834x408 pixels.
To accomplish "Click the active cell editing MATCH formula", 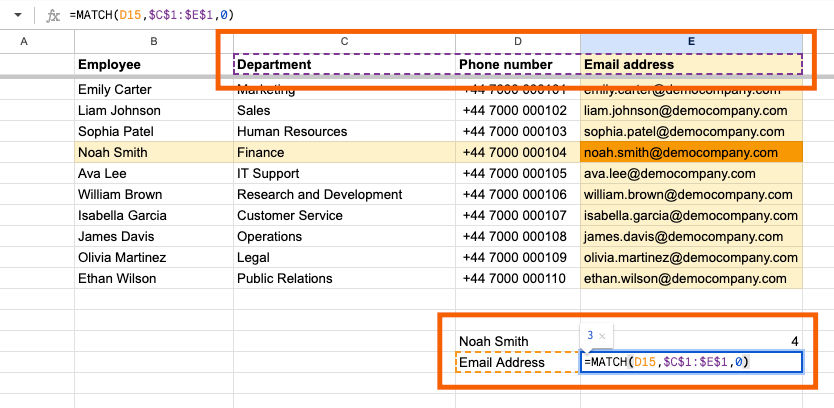I will click(x=691, y=362).
